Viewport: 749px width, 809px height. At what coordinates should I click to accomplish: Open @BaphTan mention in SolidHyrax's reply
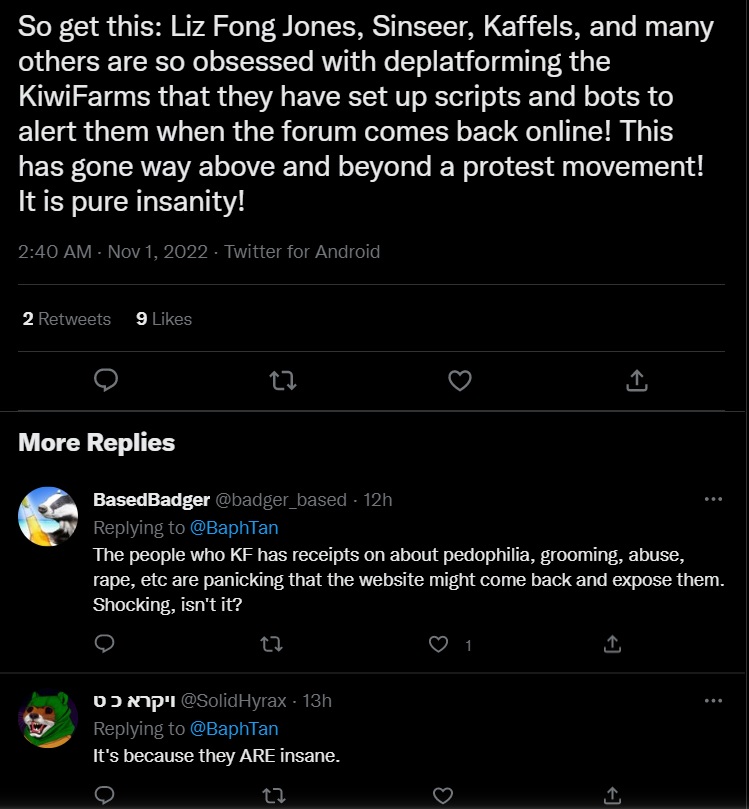pyautogui.click(x=234, y=729)
